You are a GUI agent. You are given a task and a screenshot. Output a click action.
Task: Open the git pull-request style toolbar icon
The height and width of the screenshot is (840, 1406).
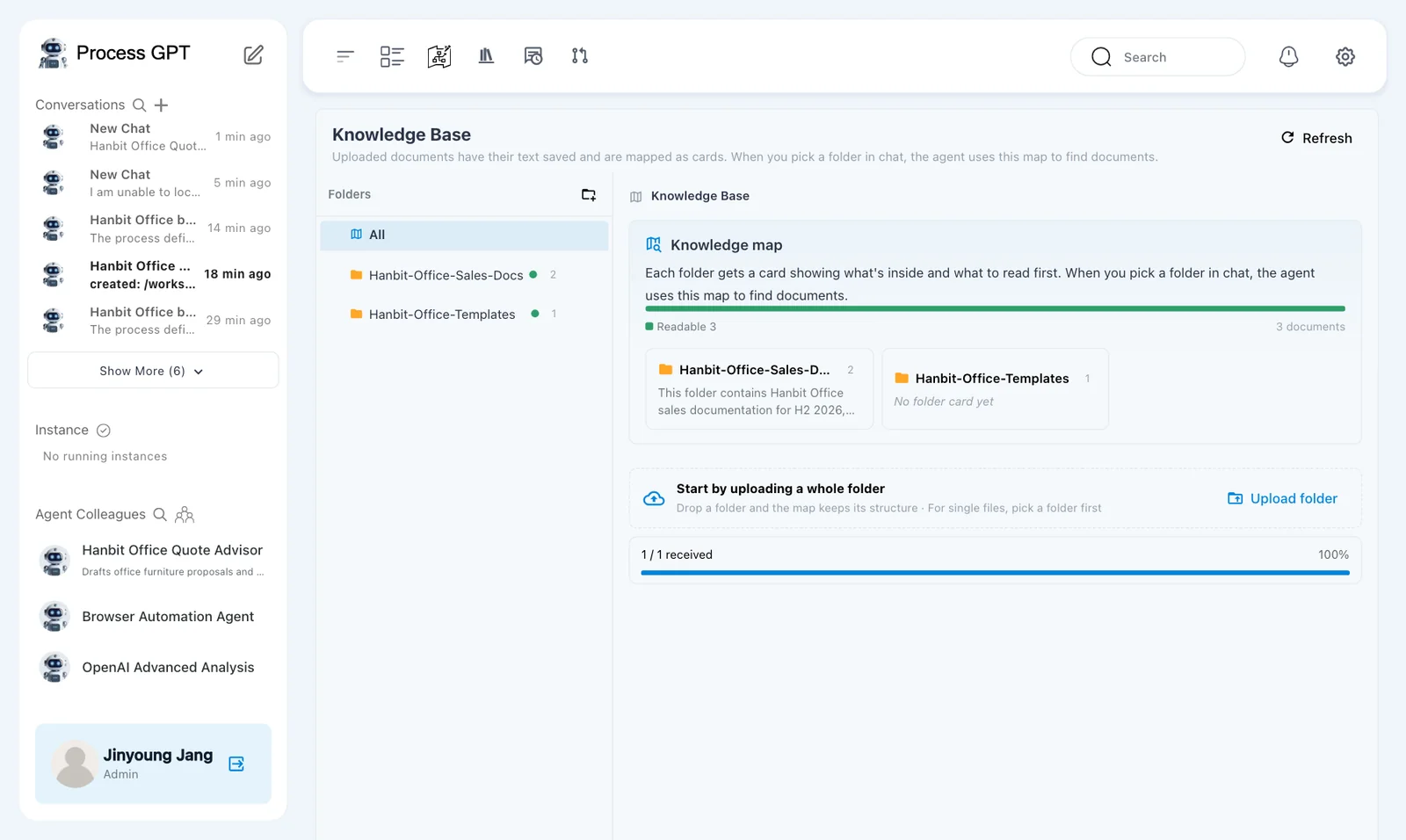[580, 56]
